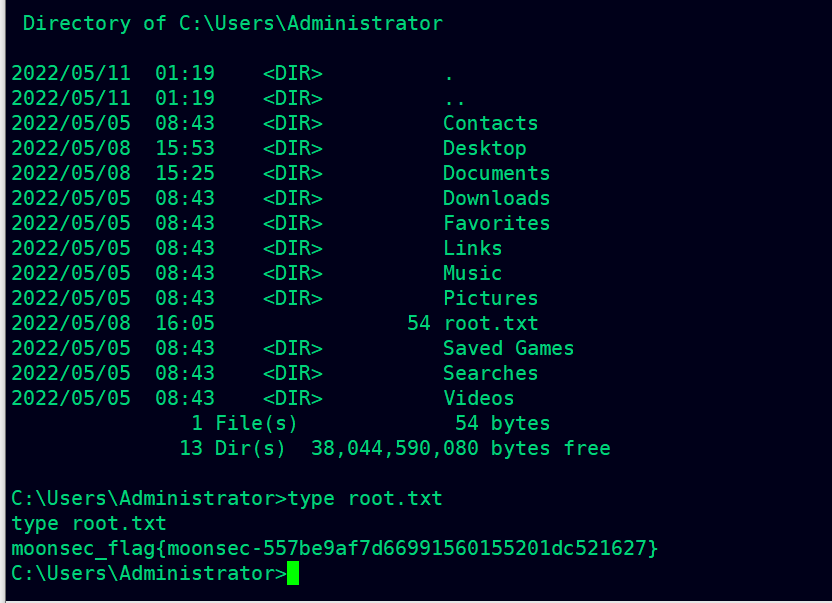This screenshot has width=832, height=603.
Task: Click the 16:05 timestamp of root.txt
Action: [185, 323]
